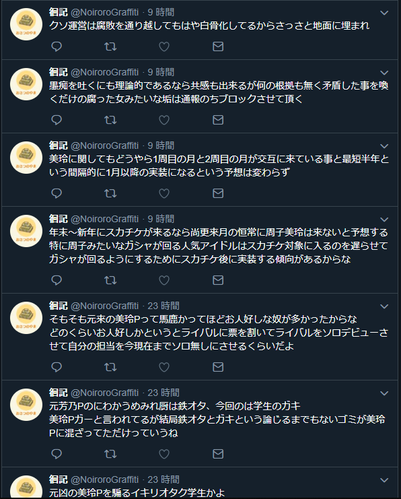This screenshot has height=499, width=401.
Task: Reply to the tweet about ライバルに票を割いて
Action: coord(56,367)
